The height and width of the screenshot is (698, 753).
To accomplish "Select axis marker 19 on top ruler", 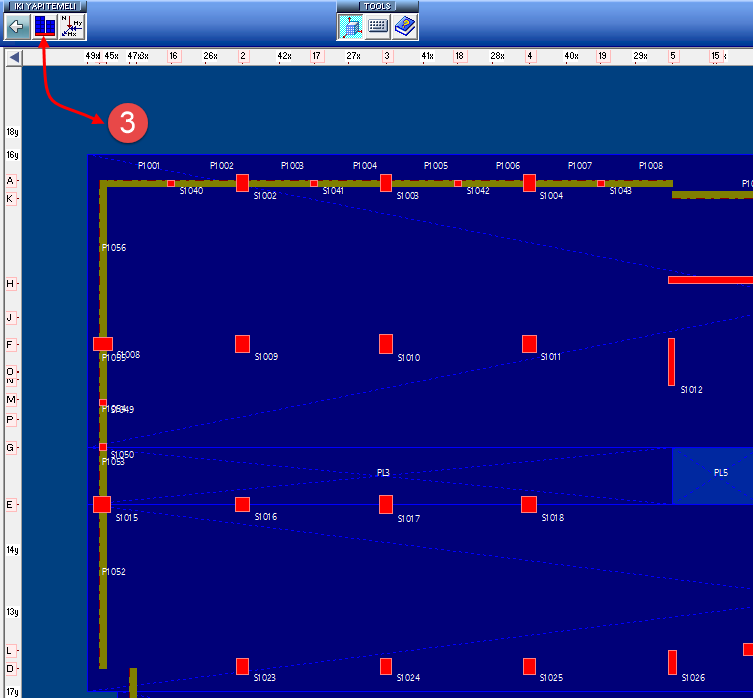I will 602,57.
